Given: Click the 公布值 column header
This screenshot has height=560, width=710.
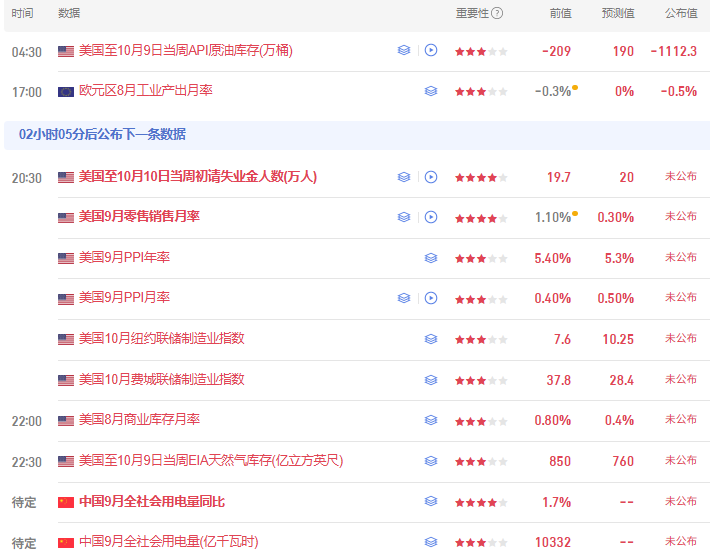Looking at the screenshot, I should point(681,14).
